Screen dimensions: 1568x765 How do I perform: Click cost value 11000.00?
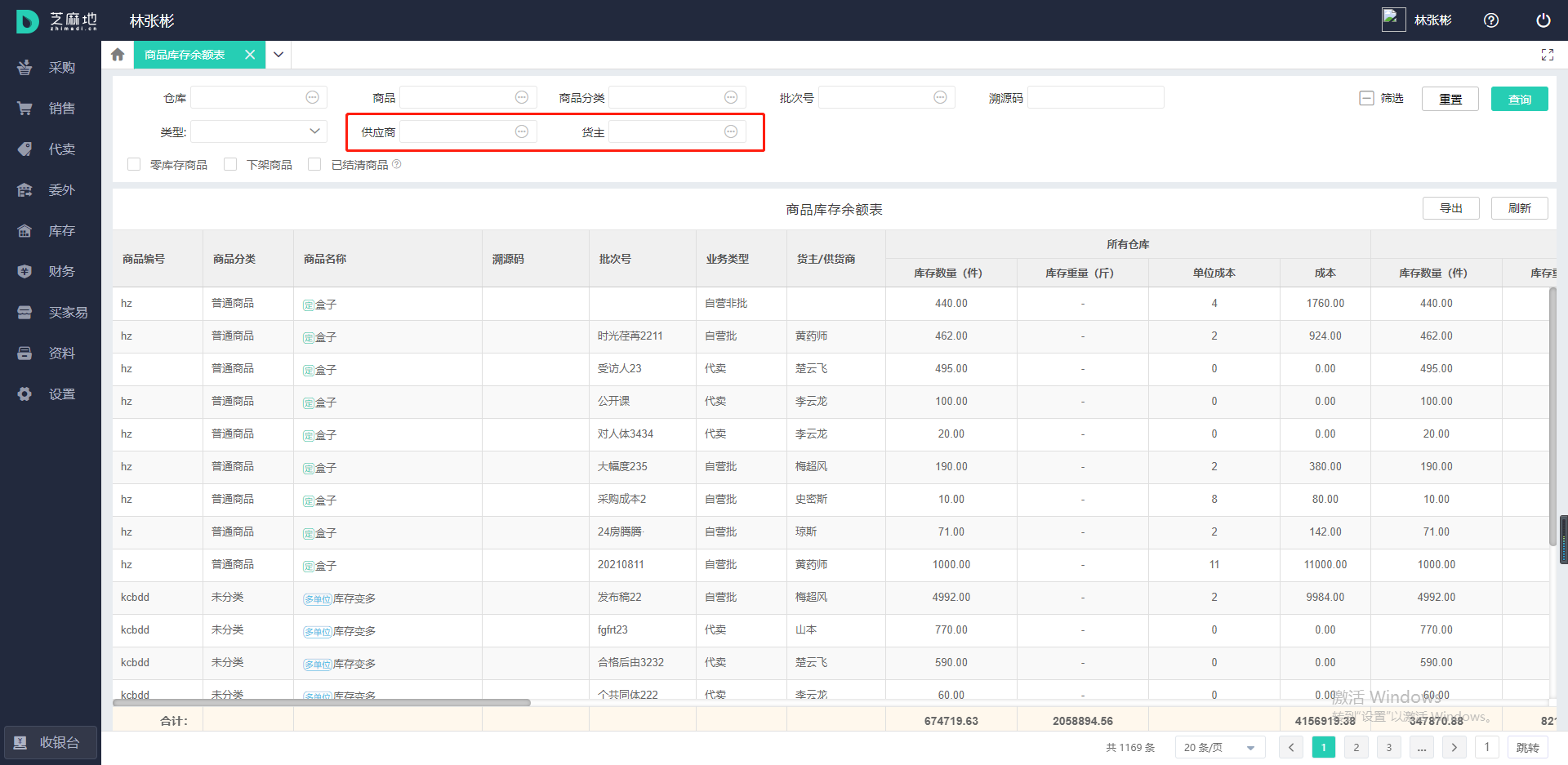click(x=1325, y=564)
